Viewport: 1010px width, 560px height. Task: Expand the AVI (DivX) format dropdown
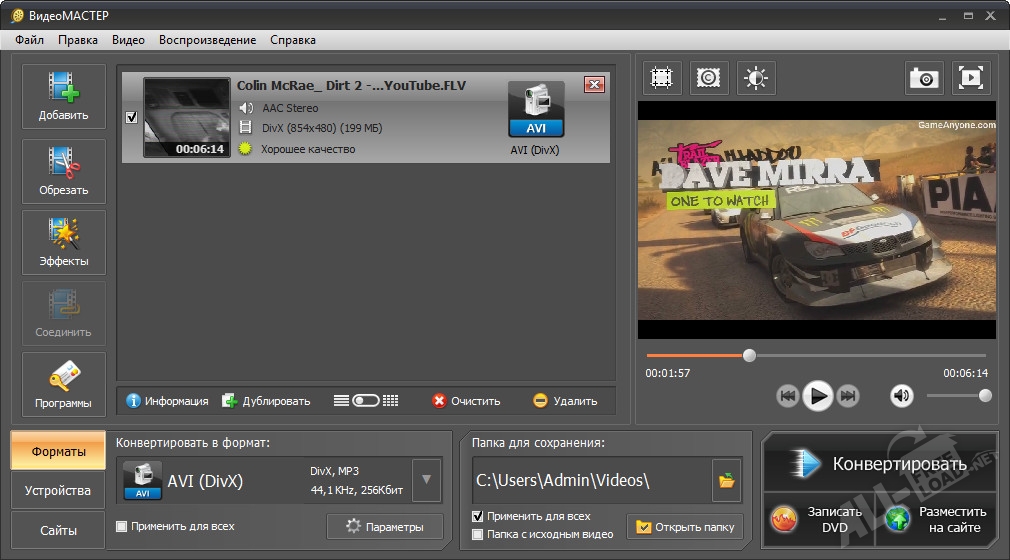426,480
